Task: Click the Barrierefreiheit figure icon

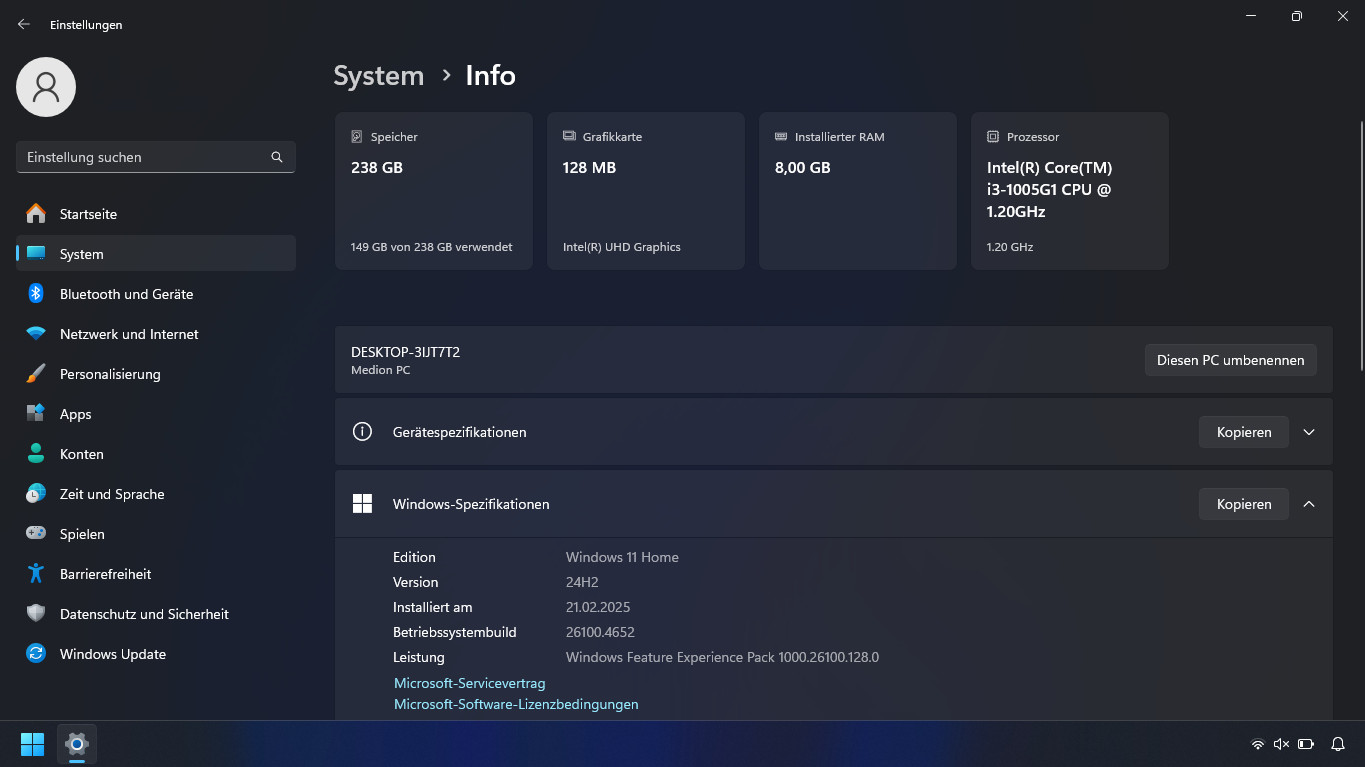Action: coord(36,574)
